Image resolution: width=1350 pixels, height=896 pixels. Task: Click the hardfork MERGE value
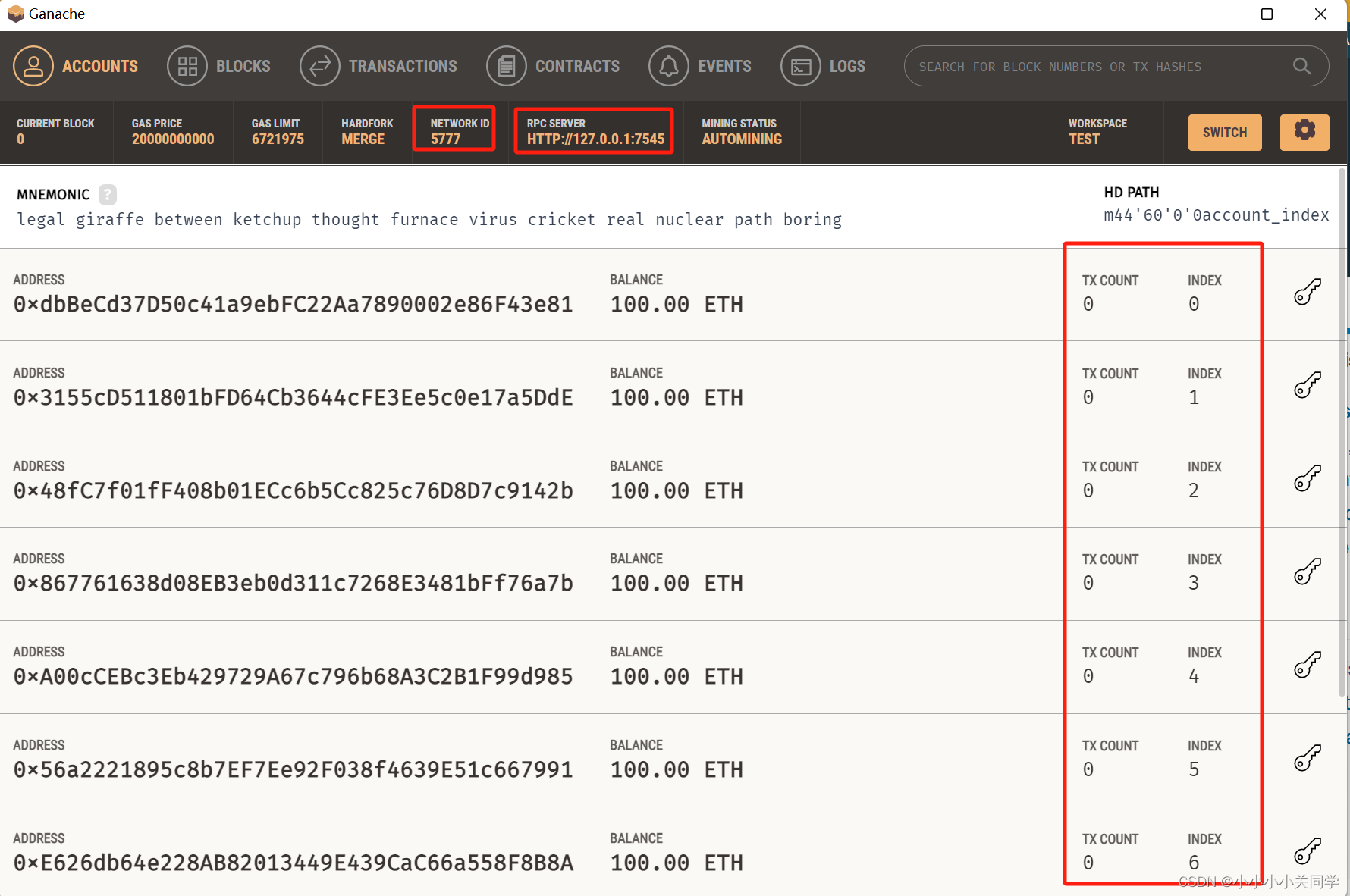pyautogui.click(x=363, y=139)
